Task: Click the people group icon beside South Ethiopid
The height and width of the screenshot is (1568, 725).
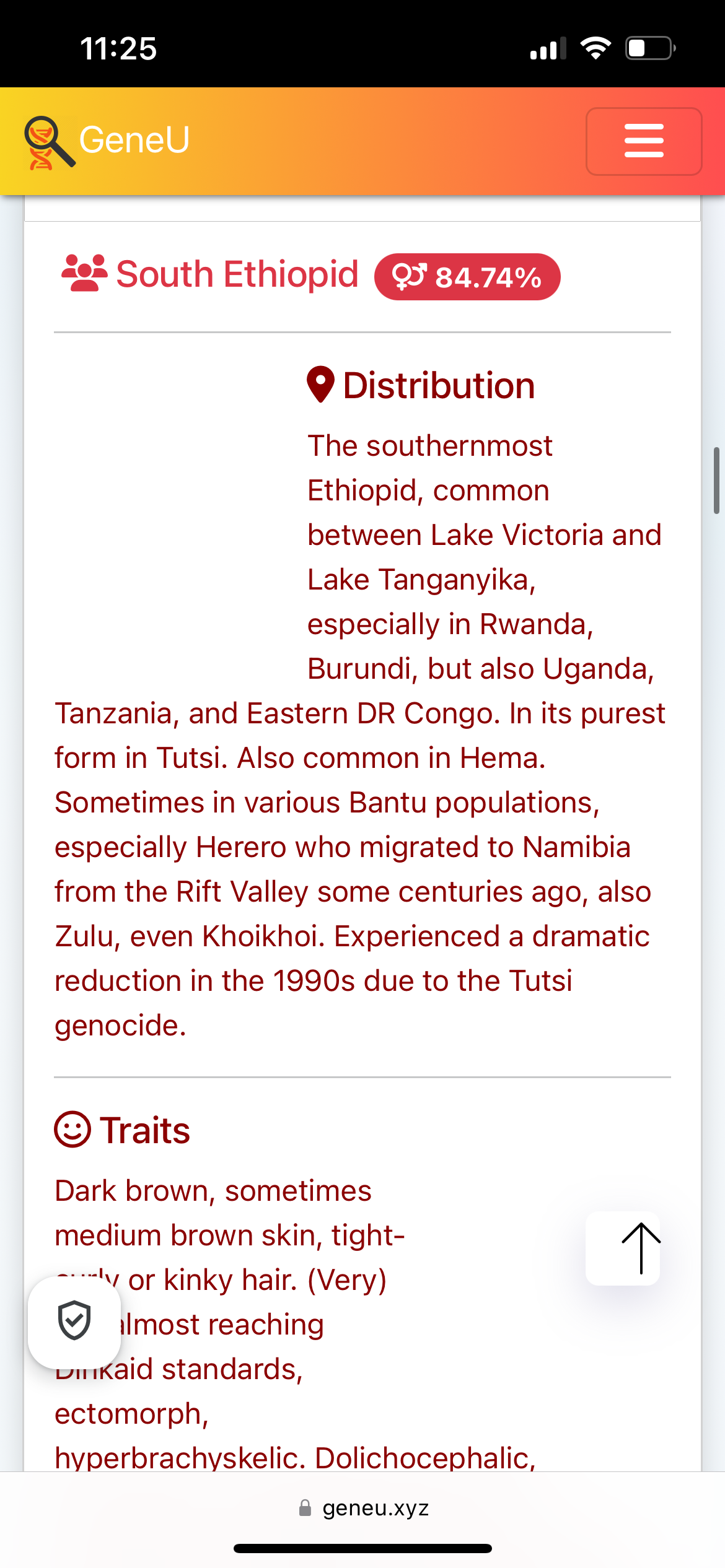Action: [x=84, y=273]
